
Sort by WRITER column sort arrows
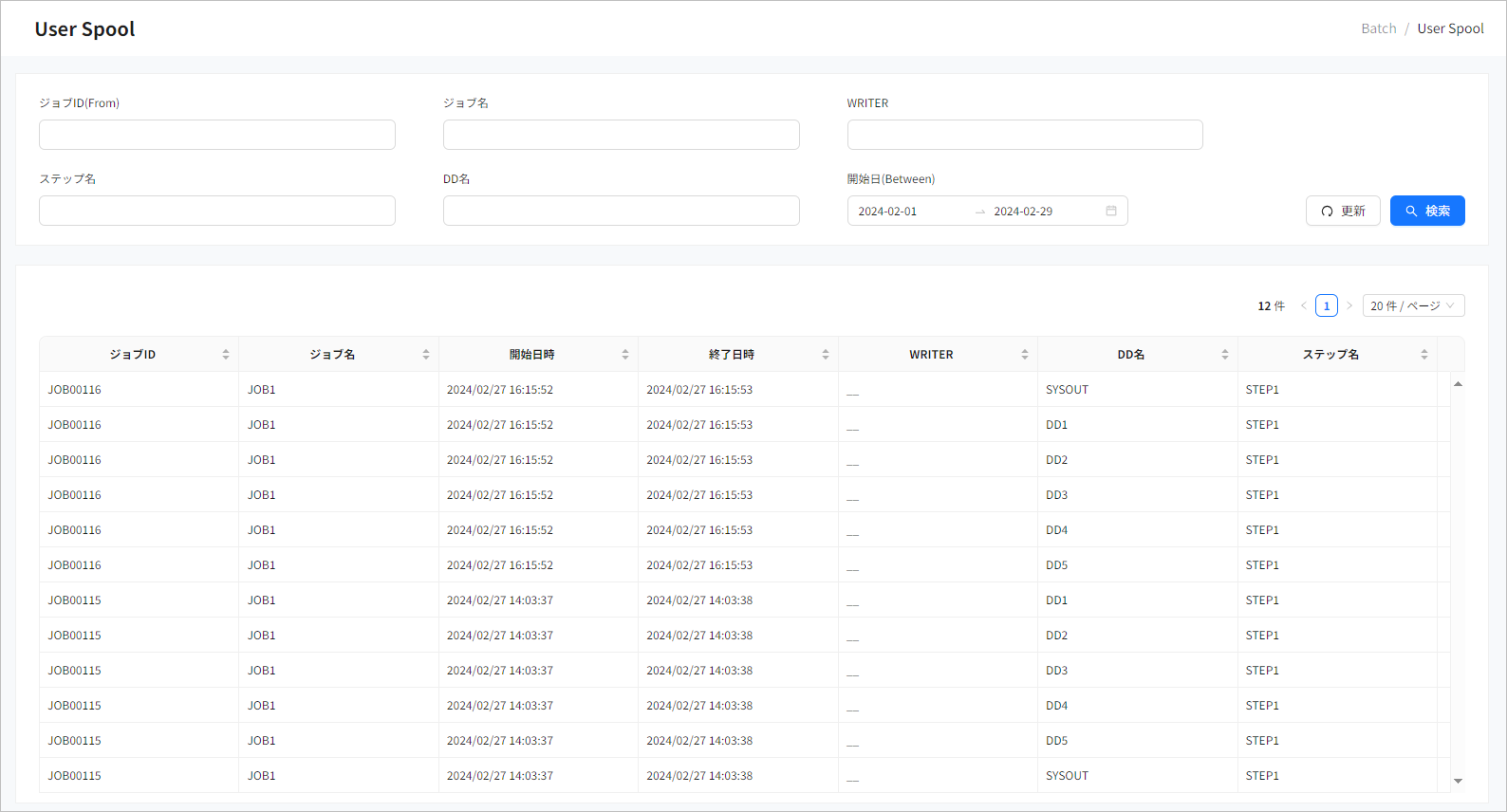(x=1025, y=354)
